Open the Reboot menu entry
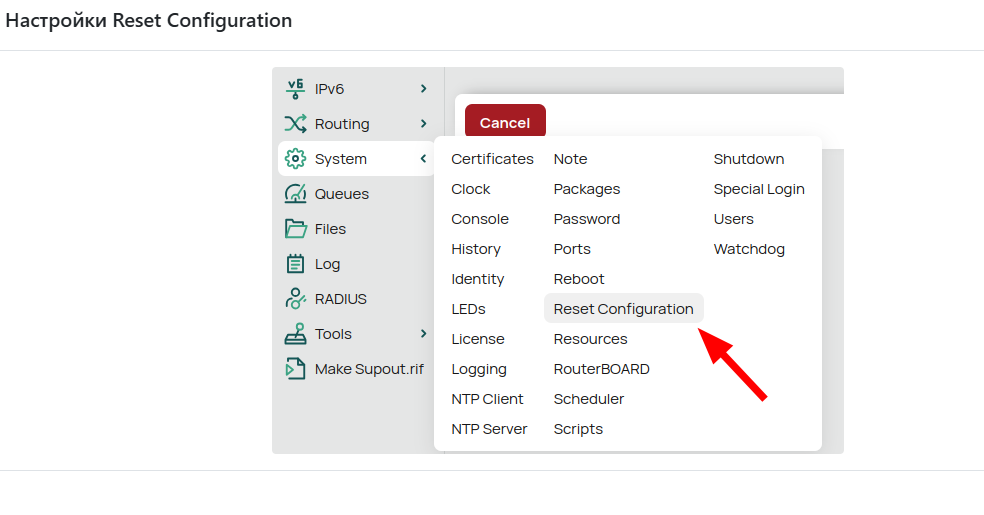Screen dimensions: 984x515 click(579, 279)
